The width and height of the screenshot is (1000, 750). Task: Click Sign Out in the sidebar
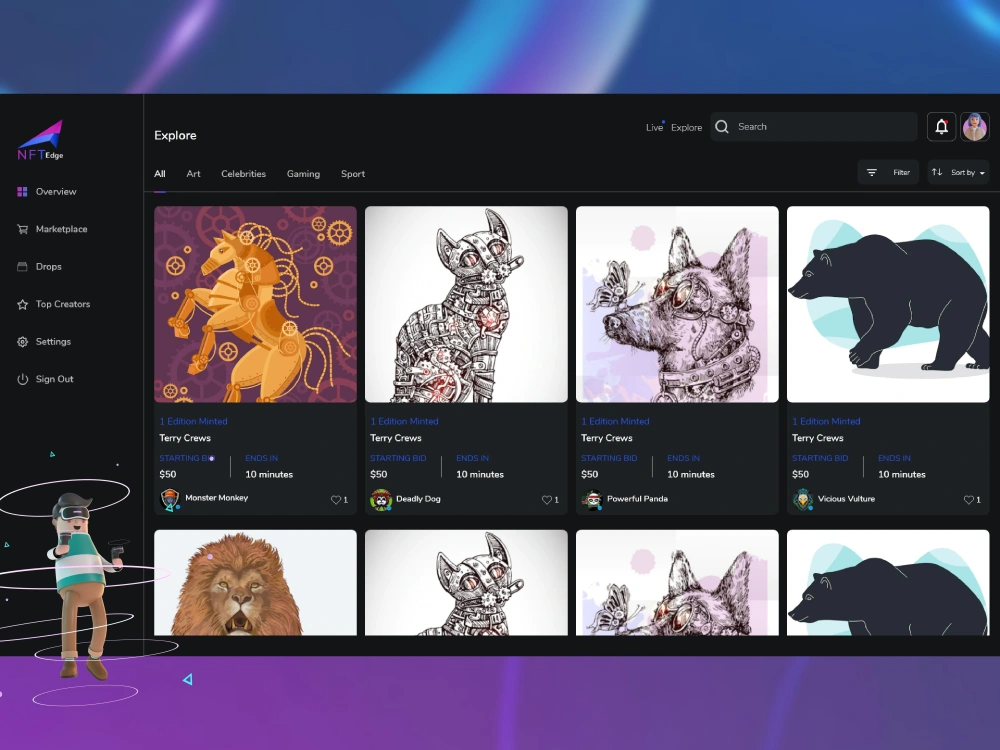pos(54,379)
